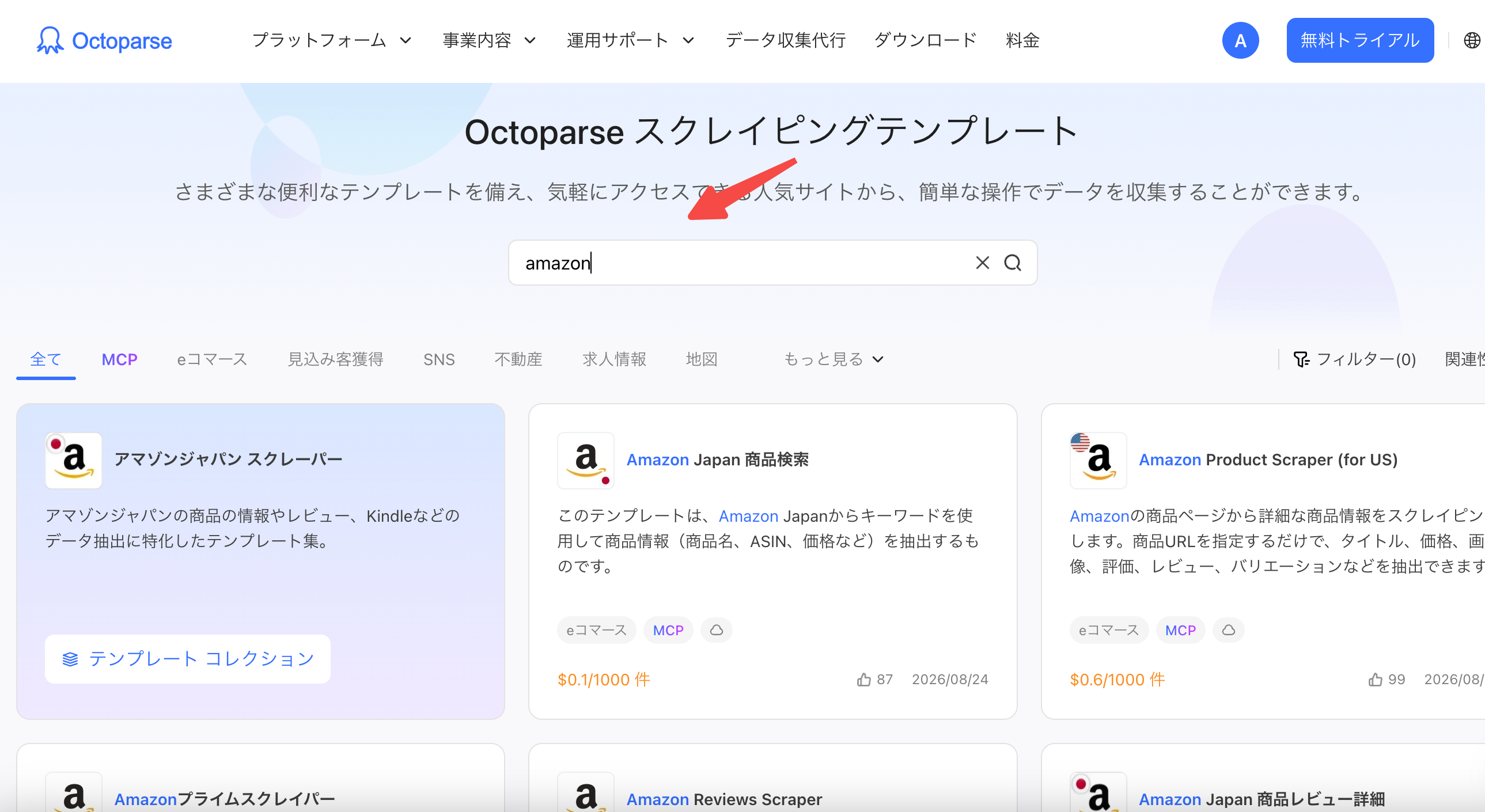Clear the search field with the X icon
The width and height of the screenshot is (1485, 812).
point(982,263)
